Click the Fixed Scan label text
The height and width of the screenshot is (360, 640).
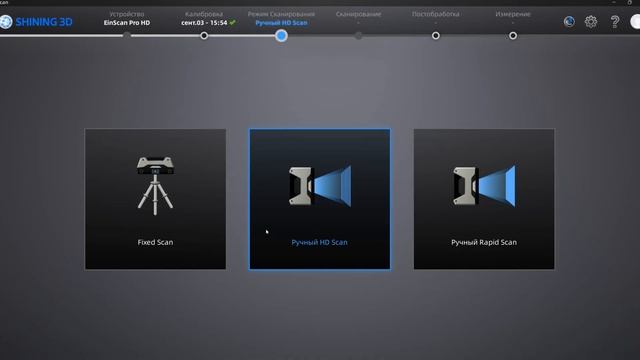coord(155,242)
